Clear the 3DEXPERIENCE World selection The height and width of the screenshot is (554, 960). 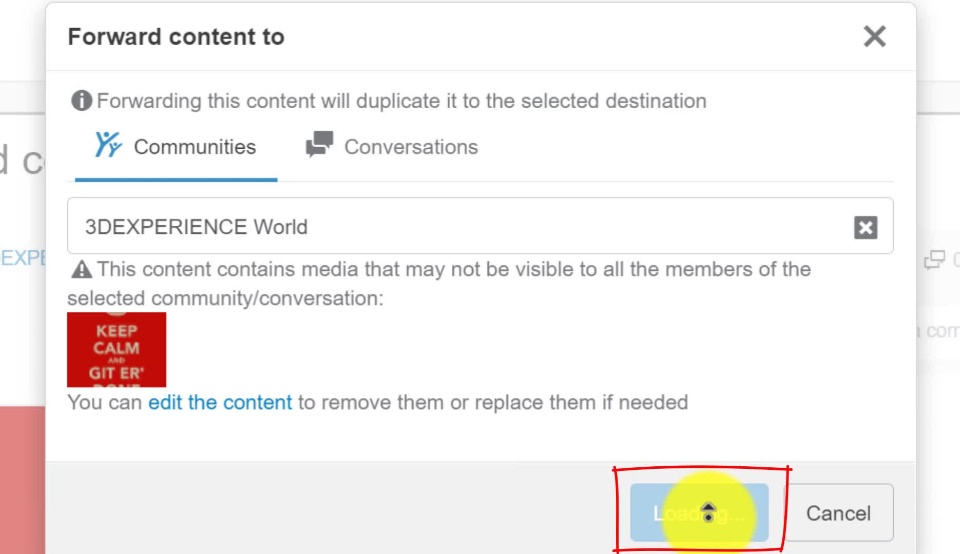click(x=865, y=227)
